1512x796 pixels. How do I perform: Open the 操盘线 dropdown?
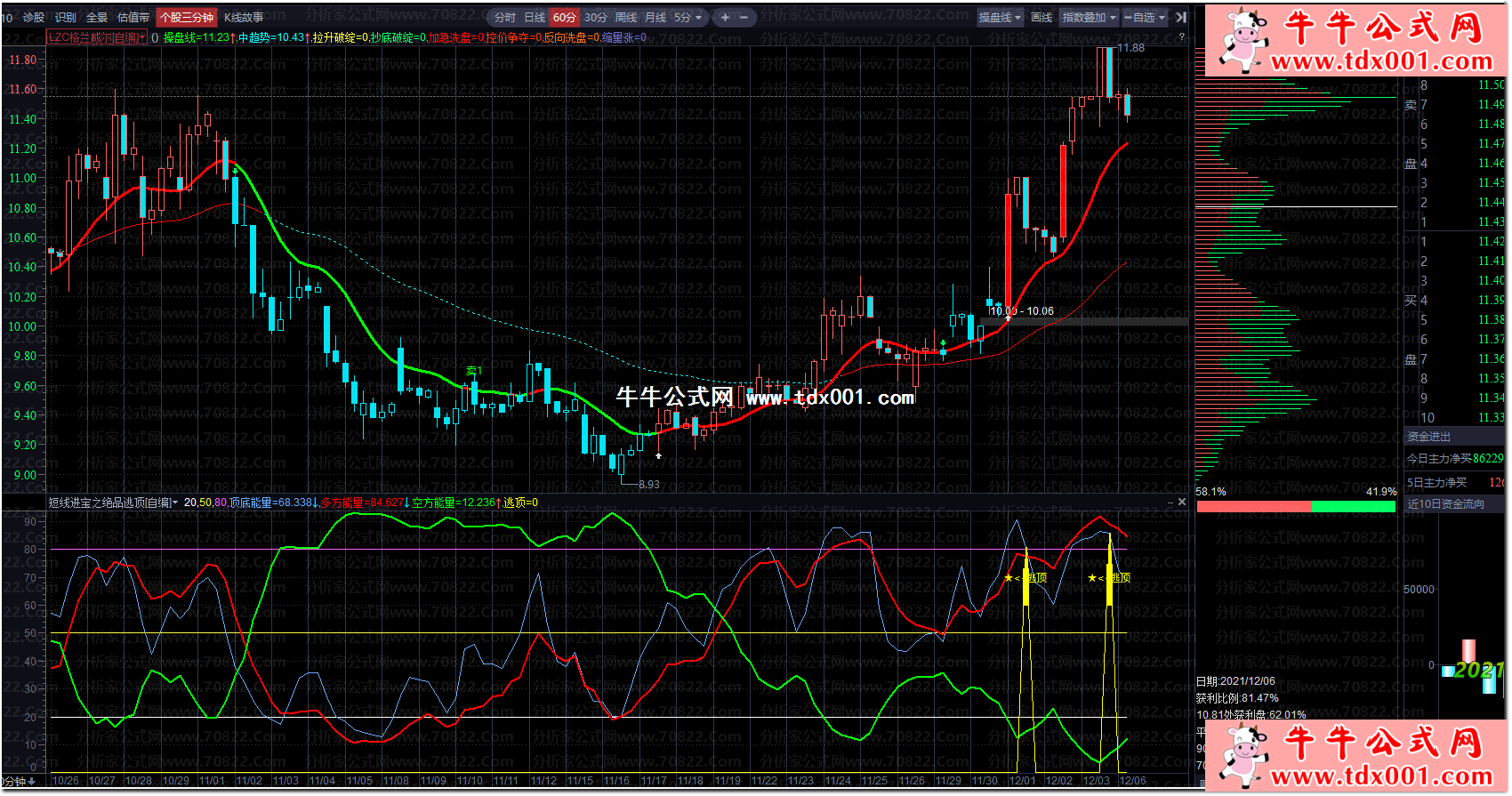click(x=1000, y=17)
